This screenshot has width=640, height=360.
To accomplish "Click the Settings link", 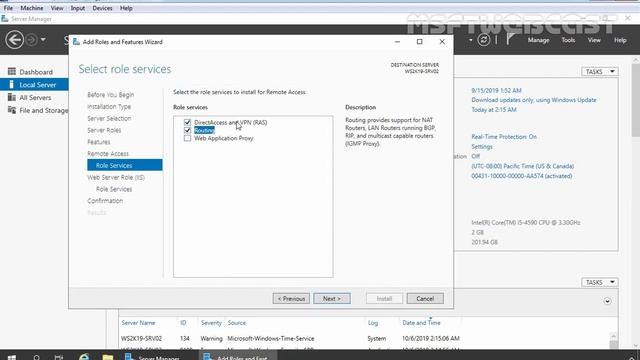I will tap(482, 147).
